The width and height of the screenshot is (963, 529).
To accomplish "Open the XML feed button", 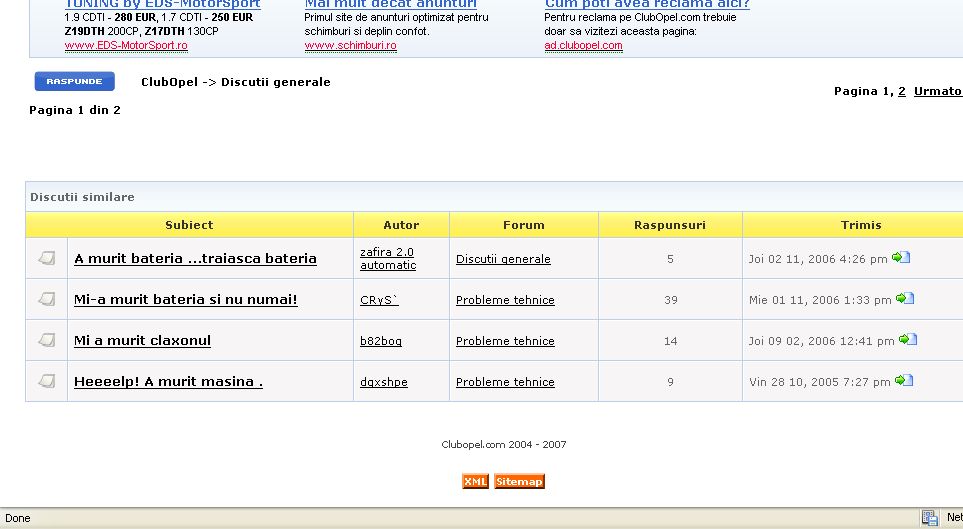I will coord(475,482).
